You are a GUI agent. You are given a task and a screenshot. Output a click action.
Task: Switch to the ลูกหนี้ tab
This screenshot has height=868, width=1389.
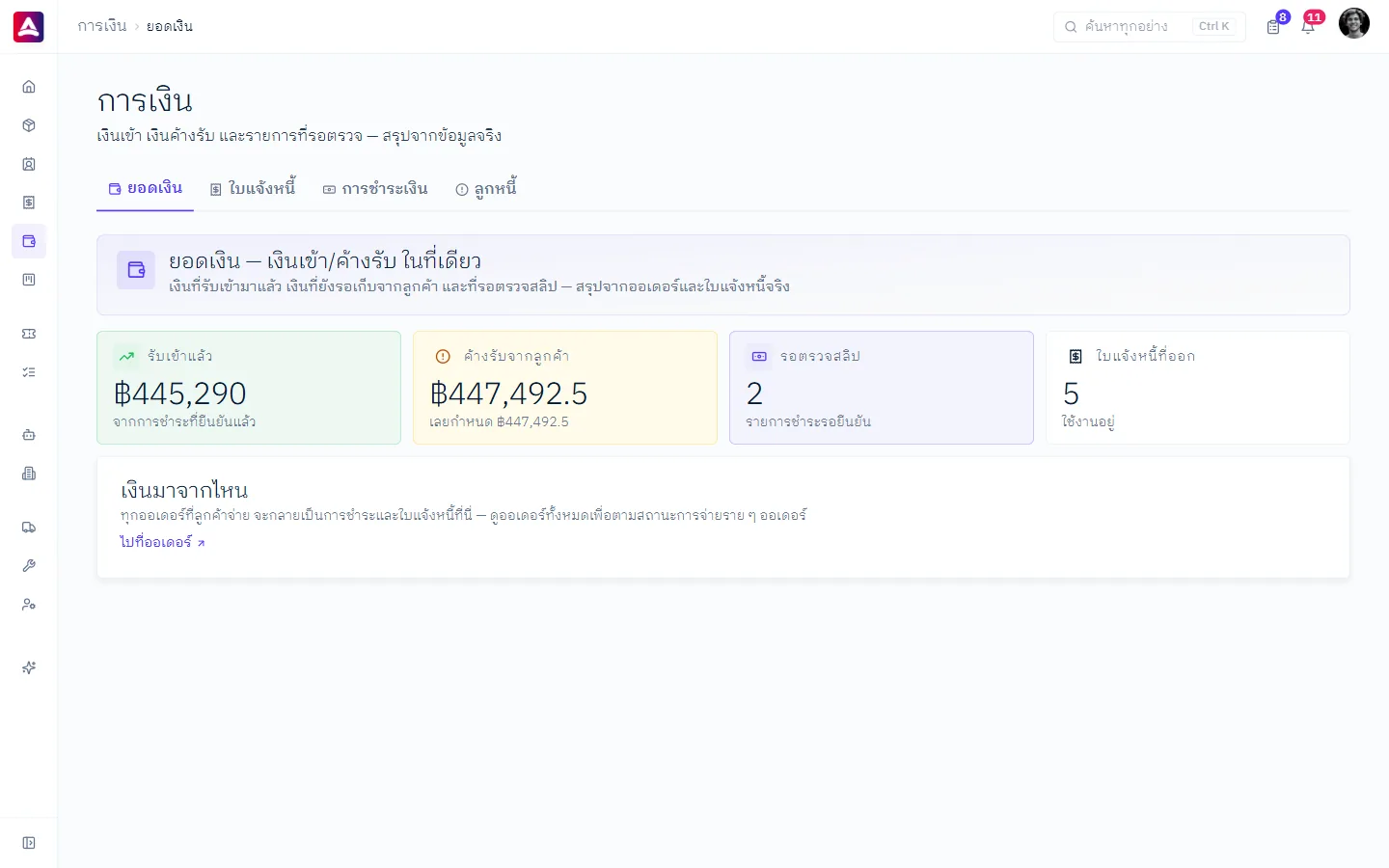[486, 189]
